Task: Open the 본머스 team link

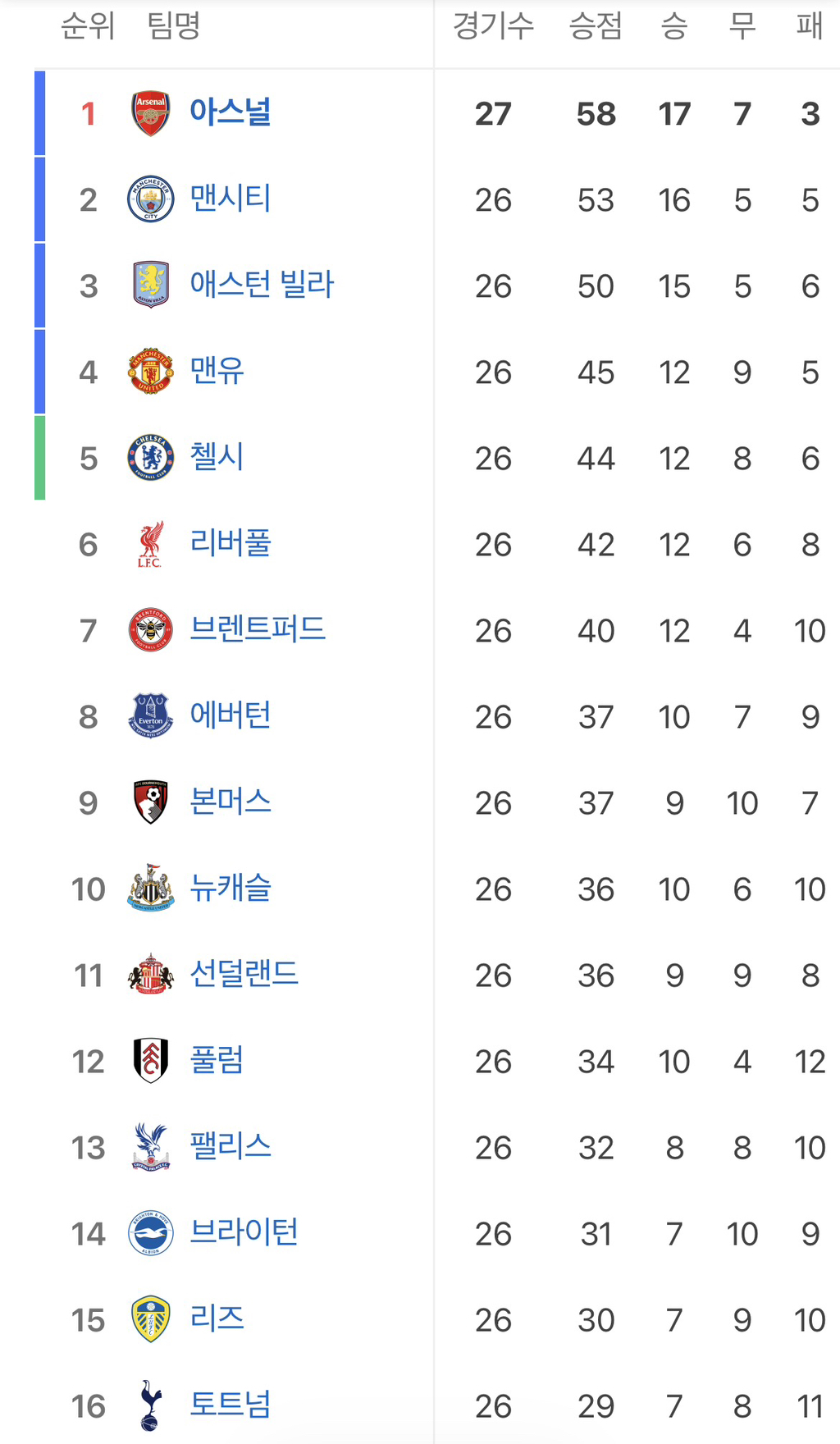Action: pyautogui.click(x=231, y=802)
